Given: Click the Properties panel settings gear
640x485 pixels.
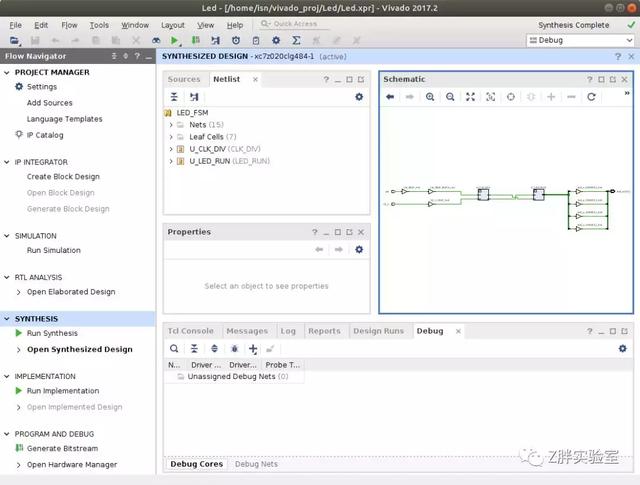Looking at the screenshot, I should (359, 249).
